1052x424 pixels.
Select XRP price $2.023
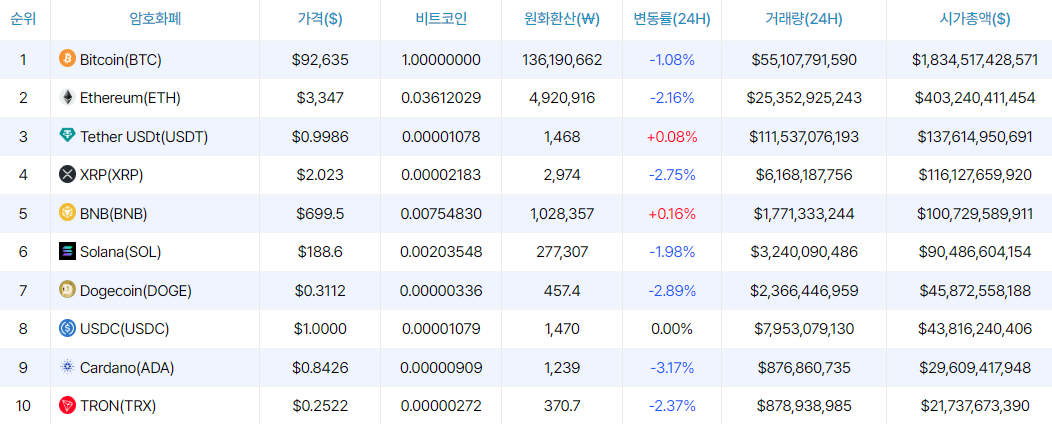(x=320, y=175)
